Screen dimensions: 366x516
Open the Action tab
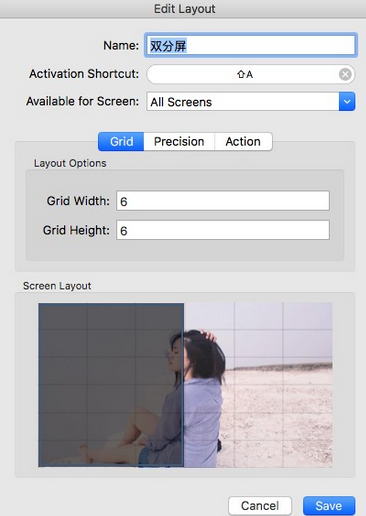click(243, 141)
